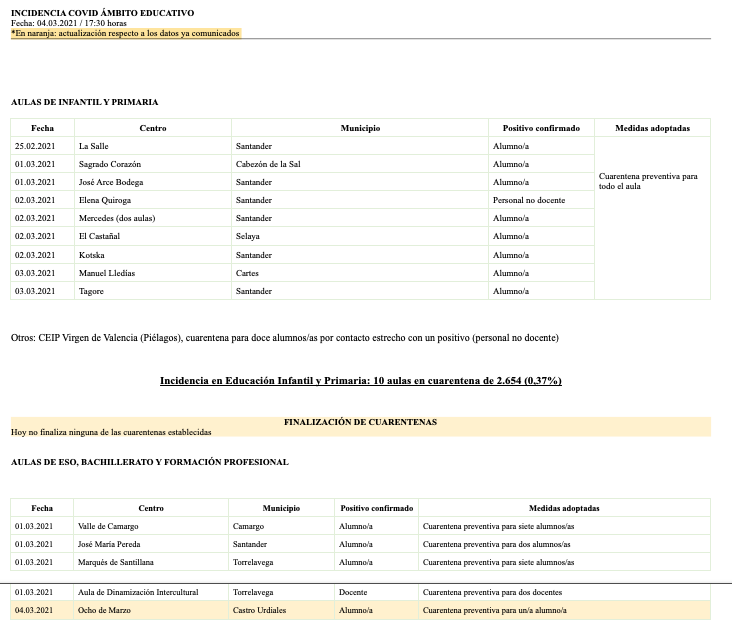
Task: Click the 'Tagore' centro cell
Action: point(91,291)
